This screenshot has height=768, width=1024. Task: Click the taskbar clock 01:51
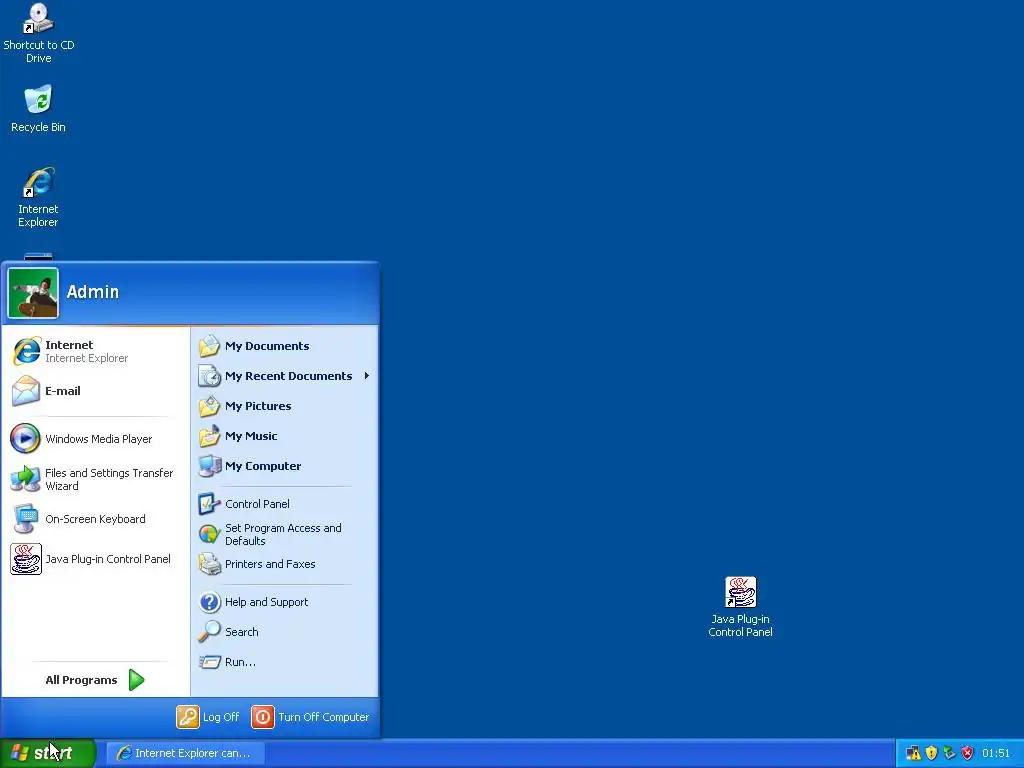pos(996,754)
